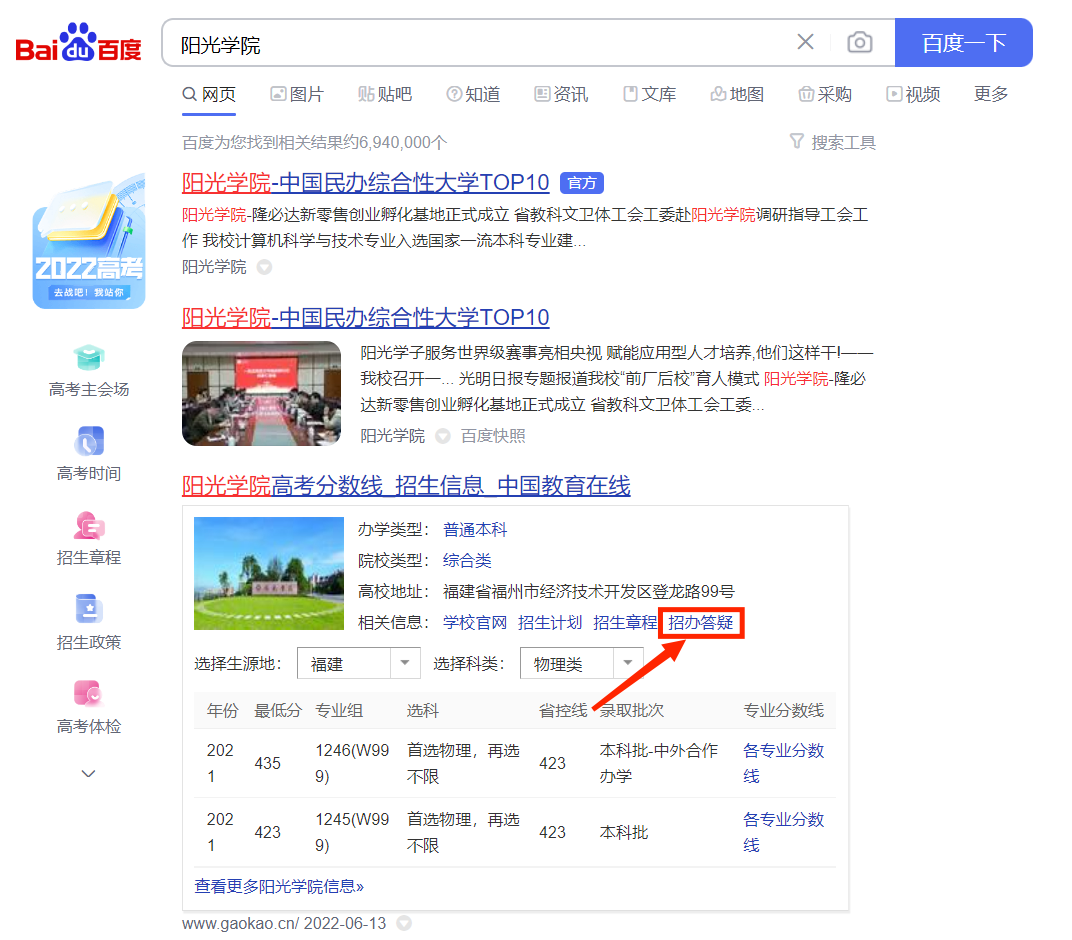Screen dimensions: 1072x940
Task: Open the 选择科类 dropdown showing 物理类
Action: click(581, 664)
